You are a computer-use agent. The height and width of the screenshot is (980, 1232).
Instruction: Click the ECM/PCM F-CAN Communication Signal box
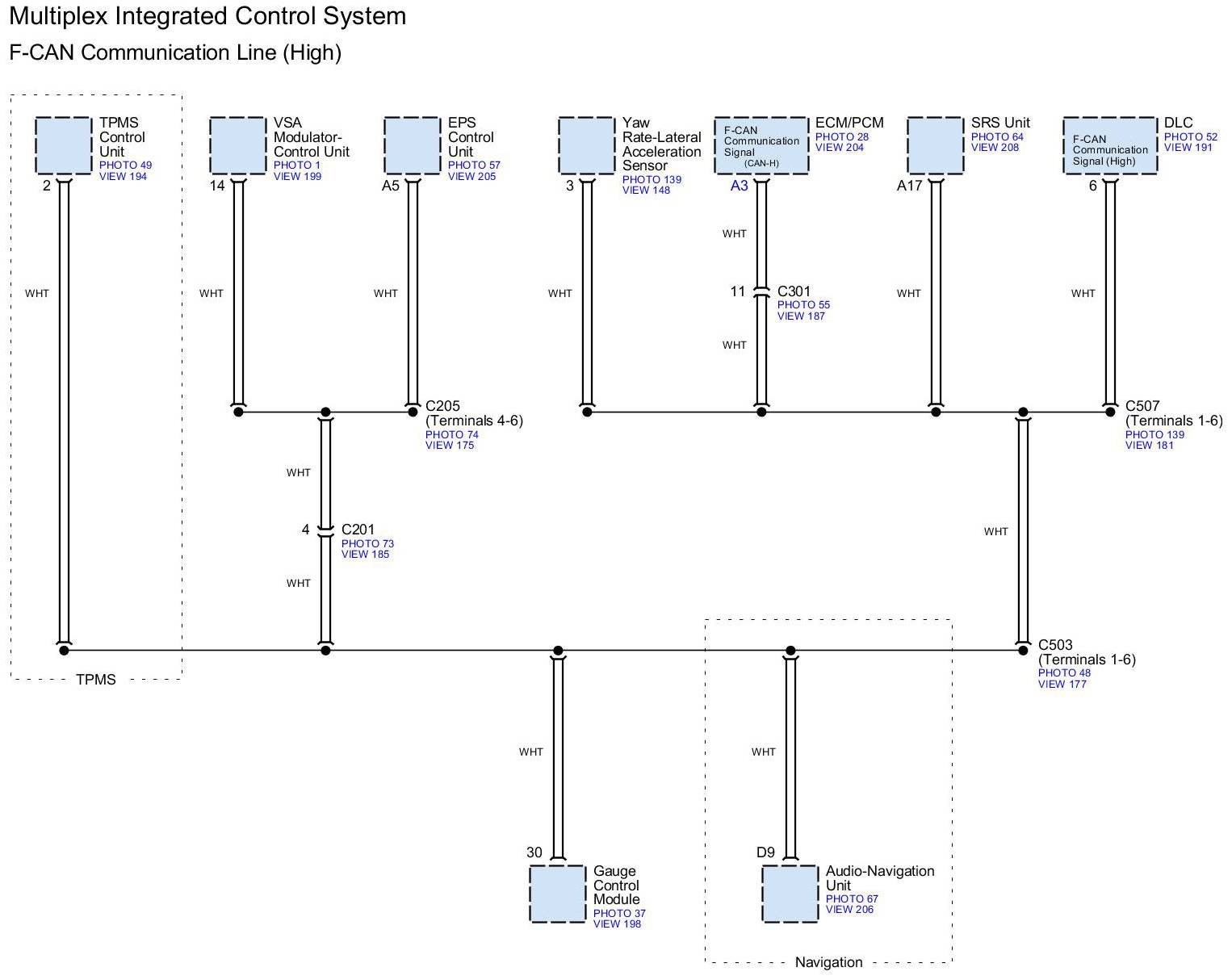[761, 145]
